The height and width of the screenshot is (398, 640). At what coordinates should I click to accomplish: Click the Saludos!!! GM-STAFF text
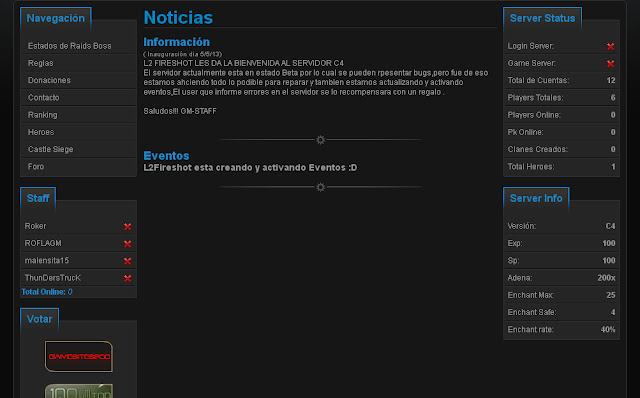click(180, 111)
